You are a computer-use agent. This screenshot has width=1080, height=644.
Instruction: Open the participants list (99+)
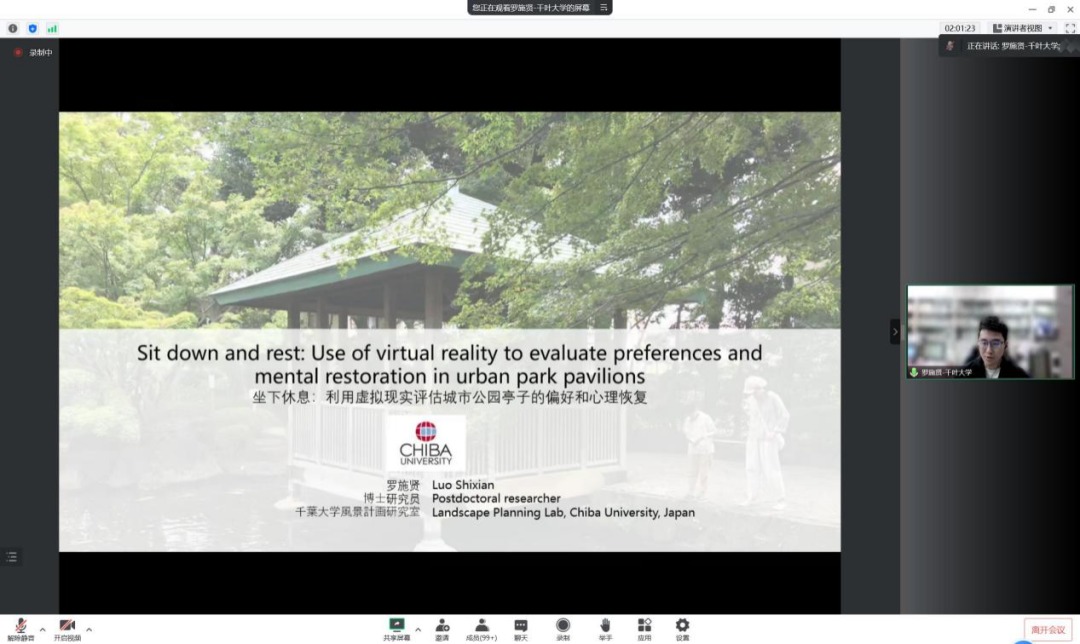(481, 627)
